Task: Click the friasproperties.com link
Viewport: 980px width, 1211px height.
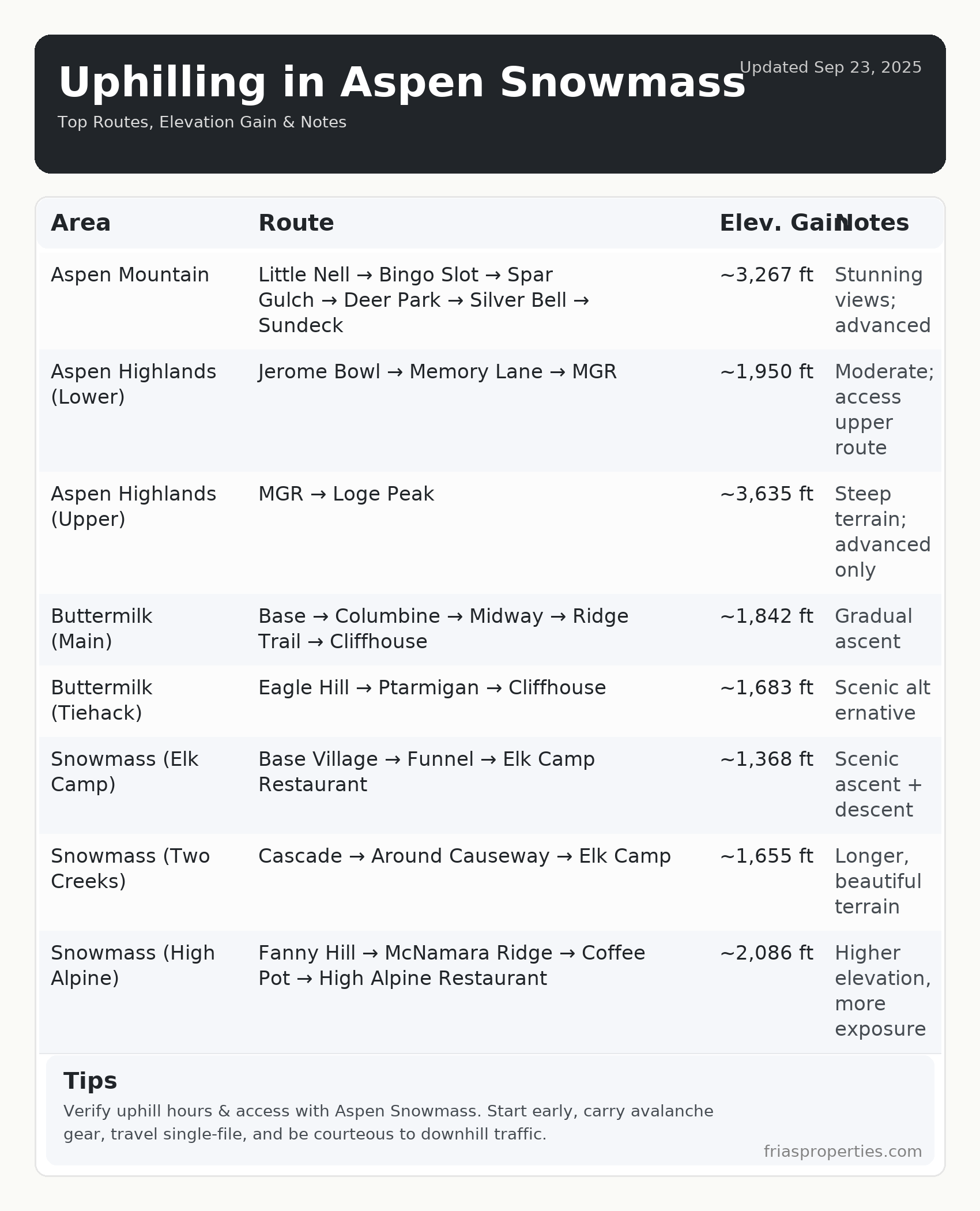Action: pos(842,1152)
